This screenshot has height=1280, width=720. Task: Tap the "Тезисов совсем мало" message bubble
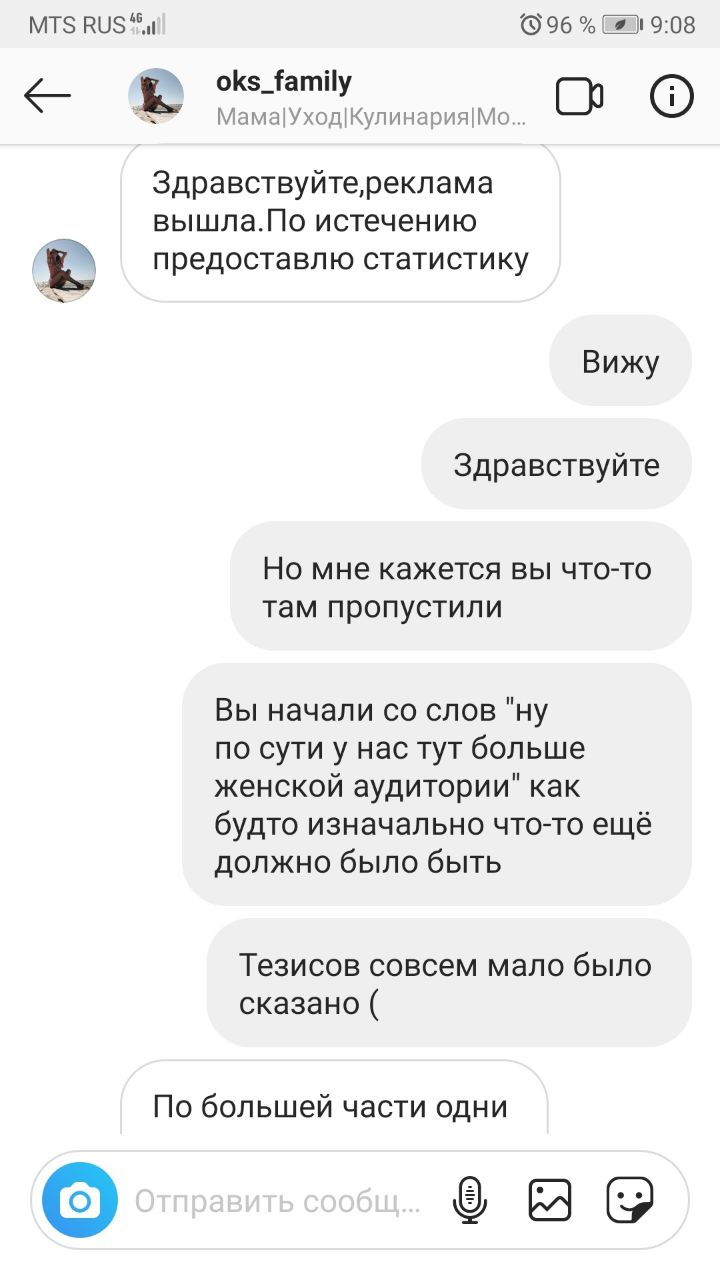coord(449,983)
